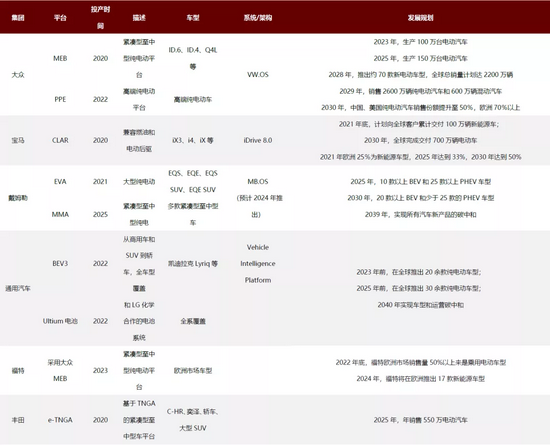
Task: Click year 2020 in the MEB row
Action: 100,58
